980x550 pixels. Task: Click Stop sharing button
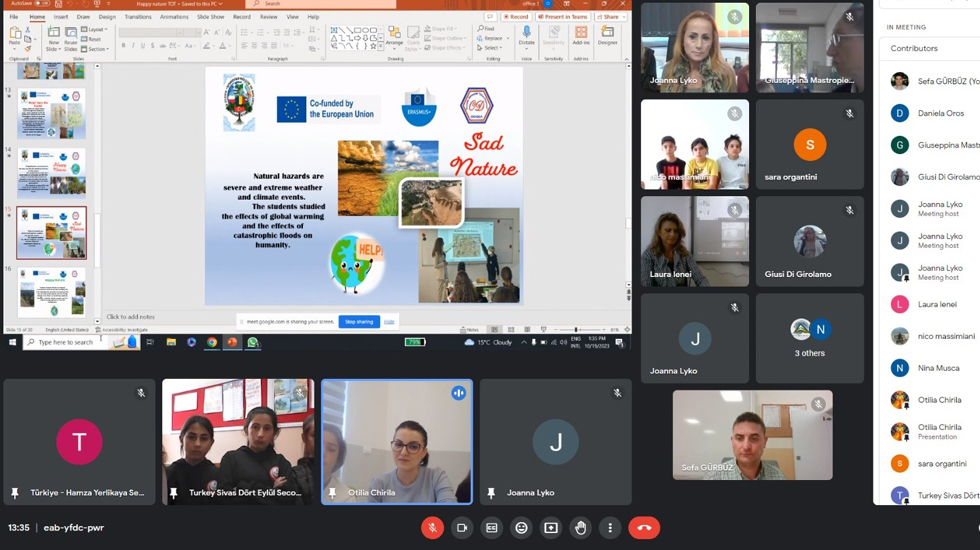359,322
